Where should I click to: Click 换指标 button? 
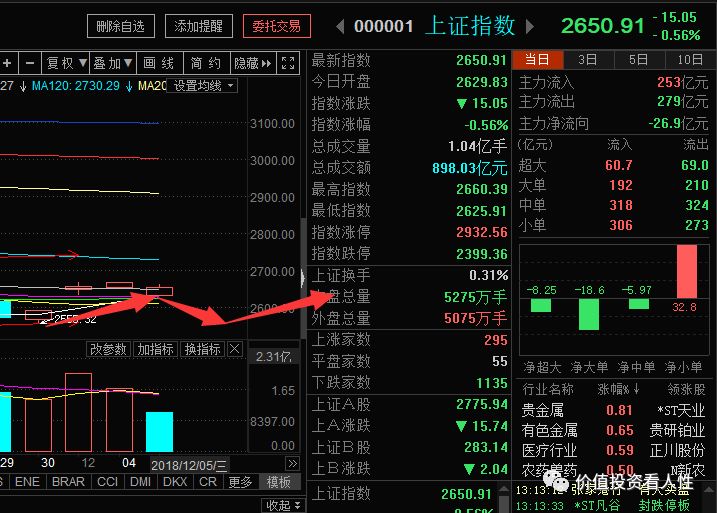coord(203,349)
